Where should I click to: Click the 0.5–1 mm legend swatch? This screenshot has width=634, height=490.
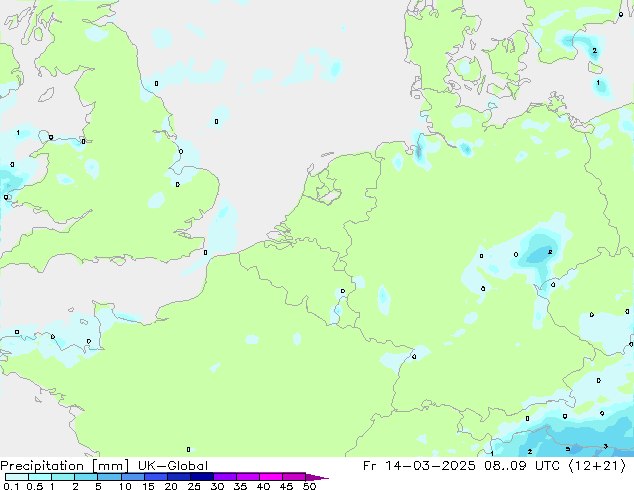tap(40, 477)
